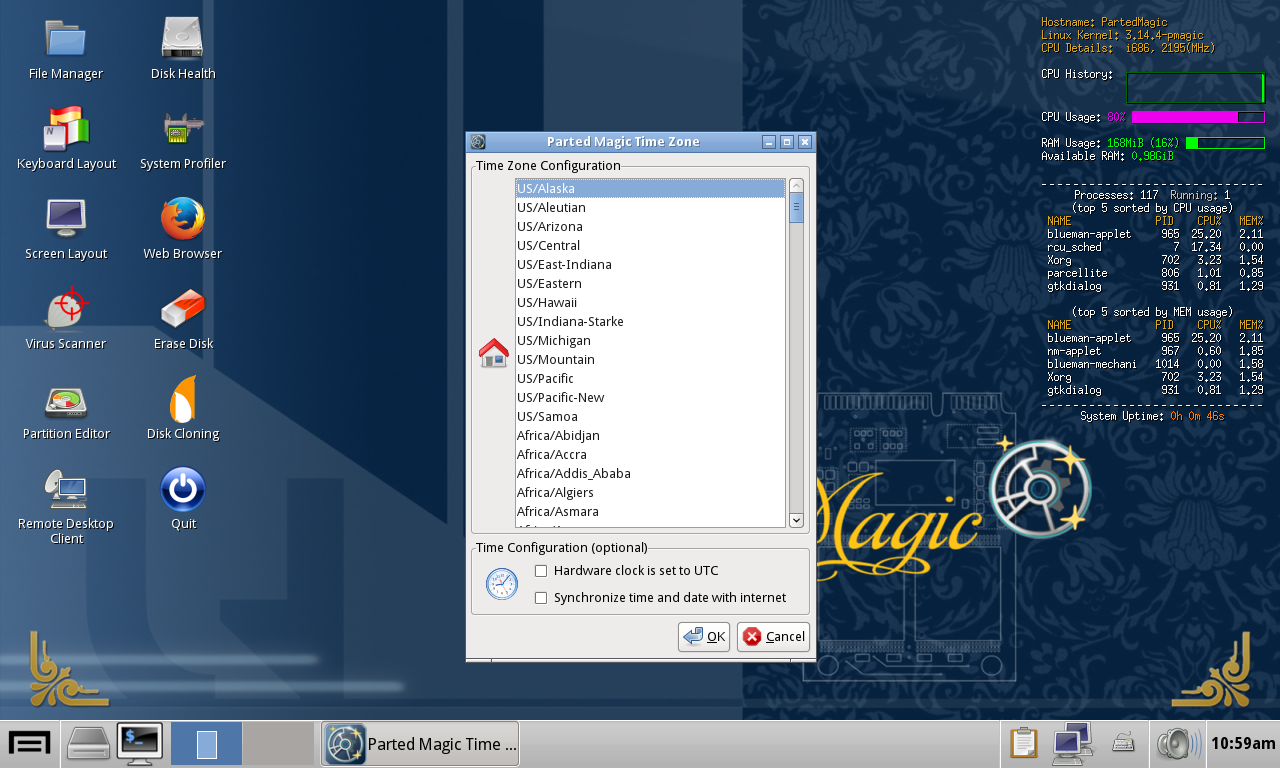Image resolution: width=1280 pixels, height=768 pixels.
Task: Select US/Pacific-New time zone
Action: 650,398
